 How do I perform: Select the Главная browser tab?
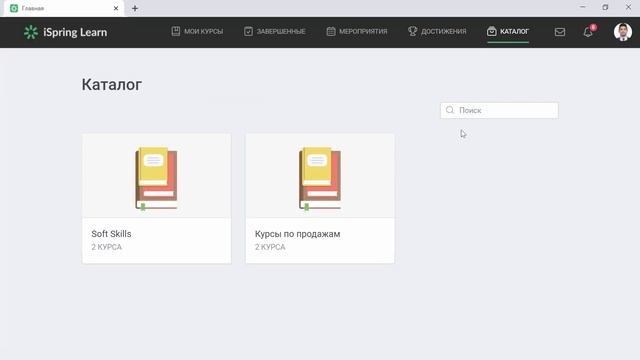(x=64, y=8)
